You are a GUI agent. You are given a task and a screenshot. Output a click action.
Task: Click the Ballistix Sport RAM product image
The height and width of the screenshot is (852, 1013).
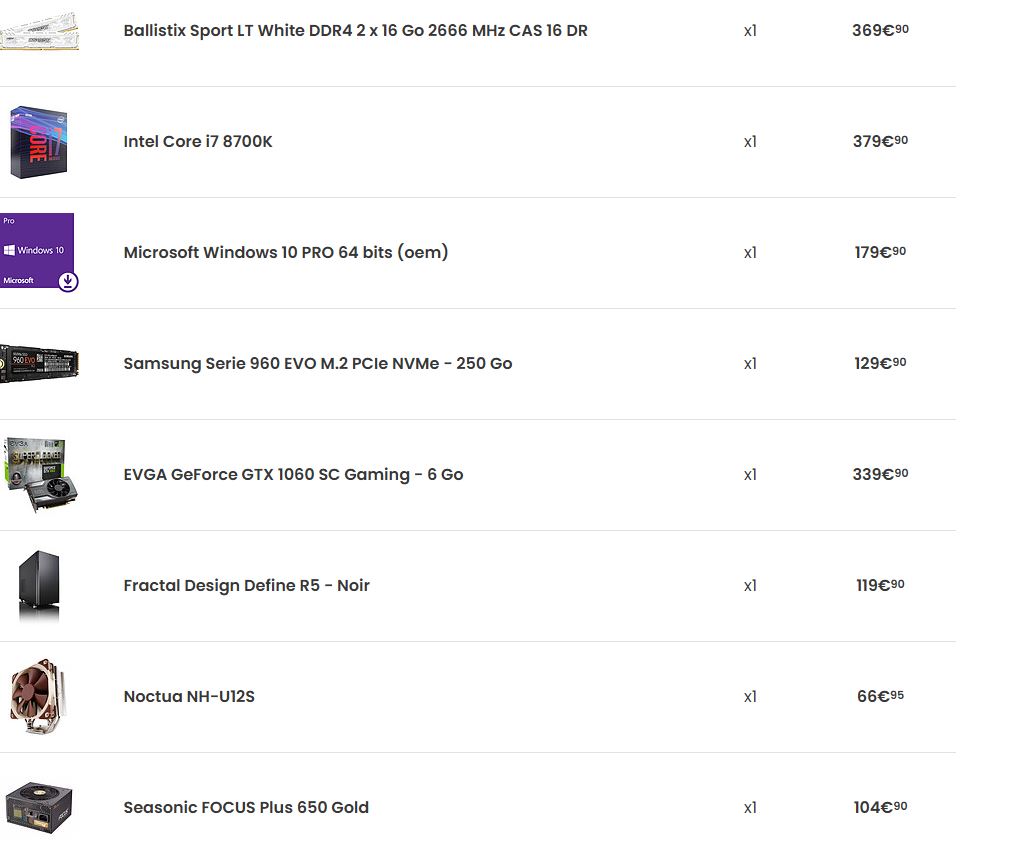coord(38,31)
